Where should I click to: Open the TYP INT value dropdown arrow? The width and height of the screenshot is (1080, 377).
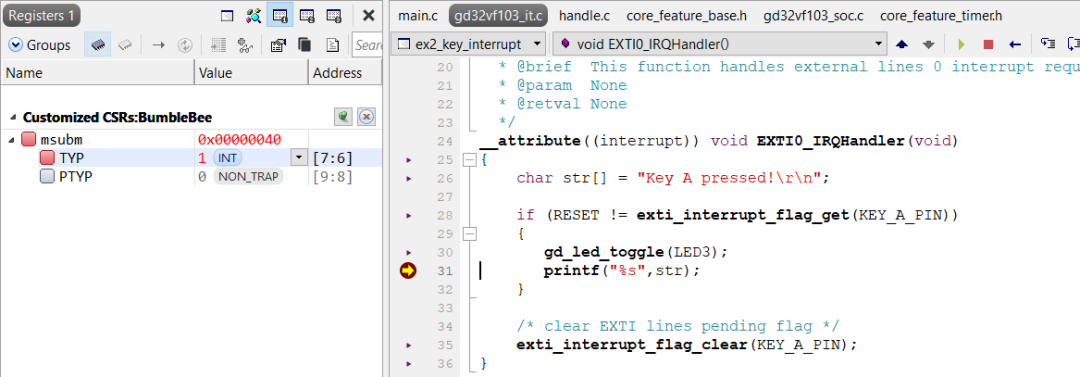point(298,158)
